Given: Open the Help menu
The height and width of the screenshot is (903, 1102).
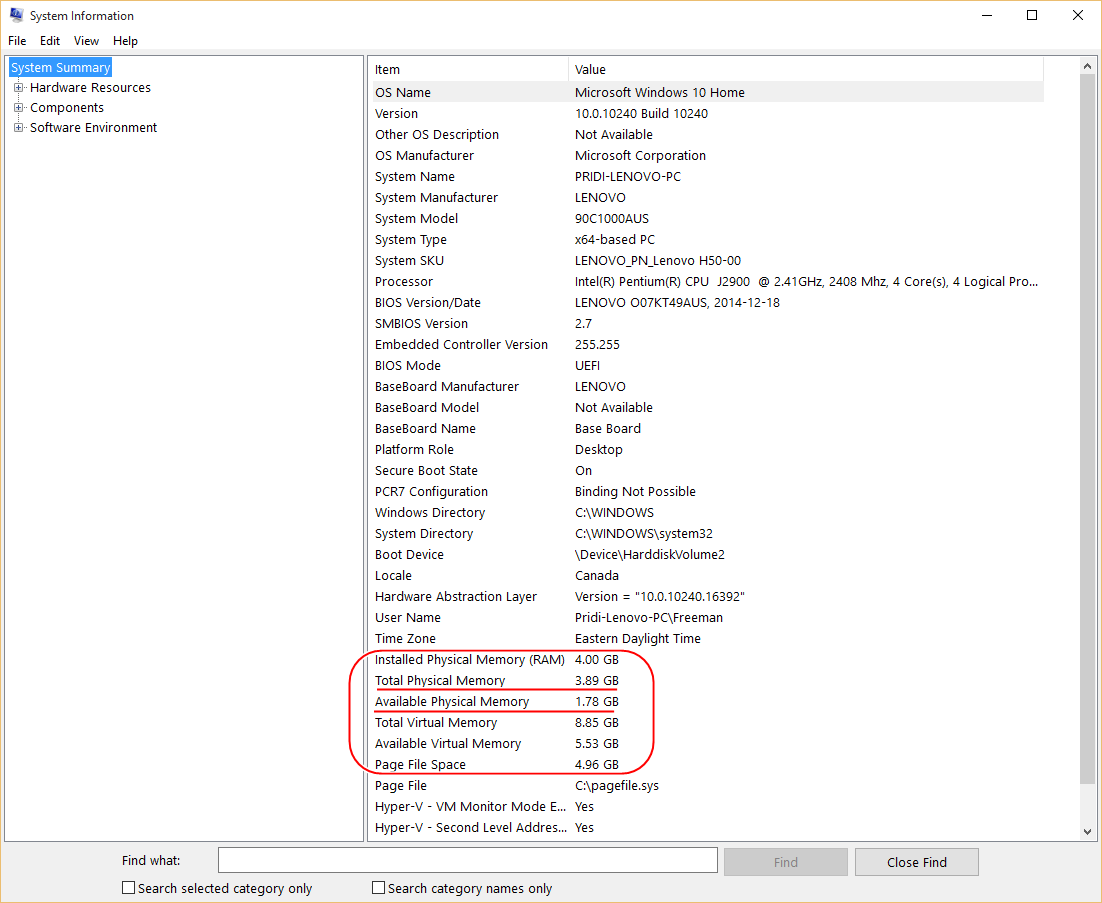Looking at the screenshot, I should (x=125, y=41).
